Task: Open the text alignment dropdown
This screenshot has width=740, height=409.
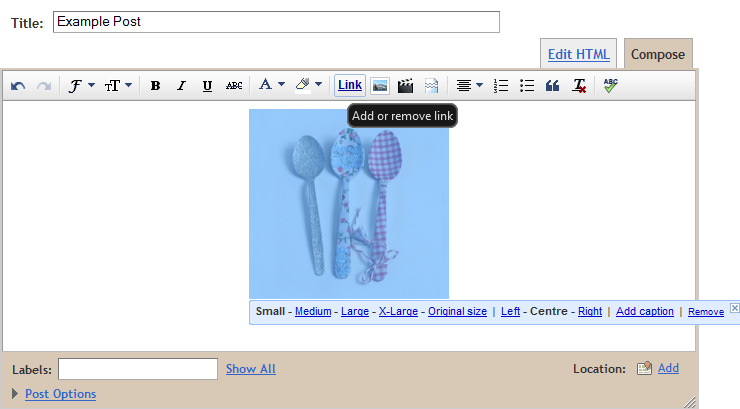Action: click(469, 86)
